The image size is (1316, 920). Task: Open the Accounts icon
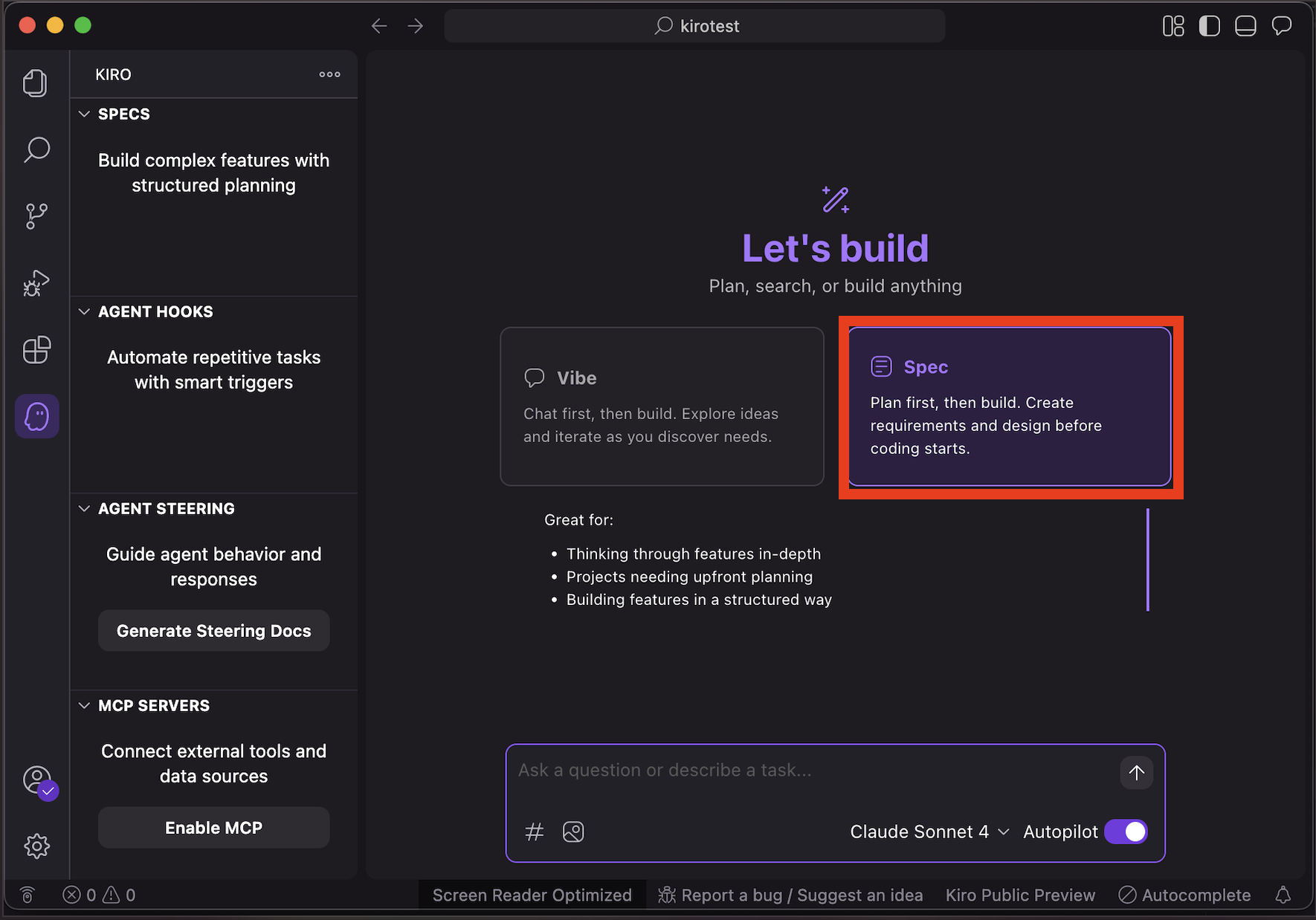(x=39, y=781)
